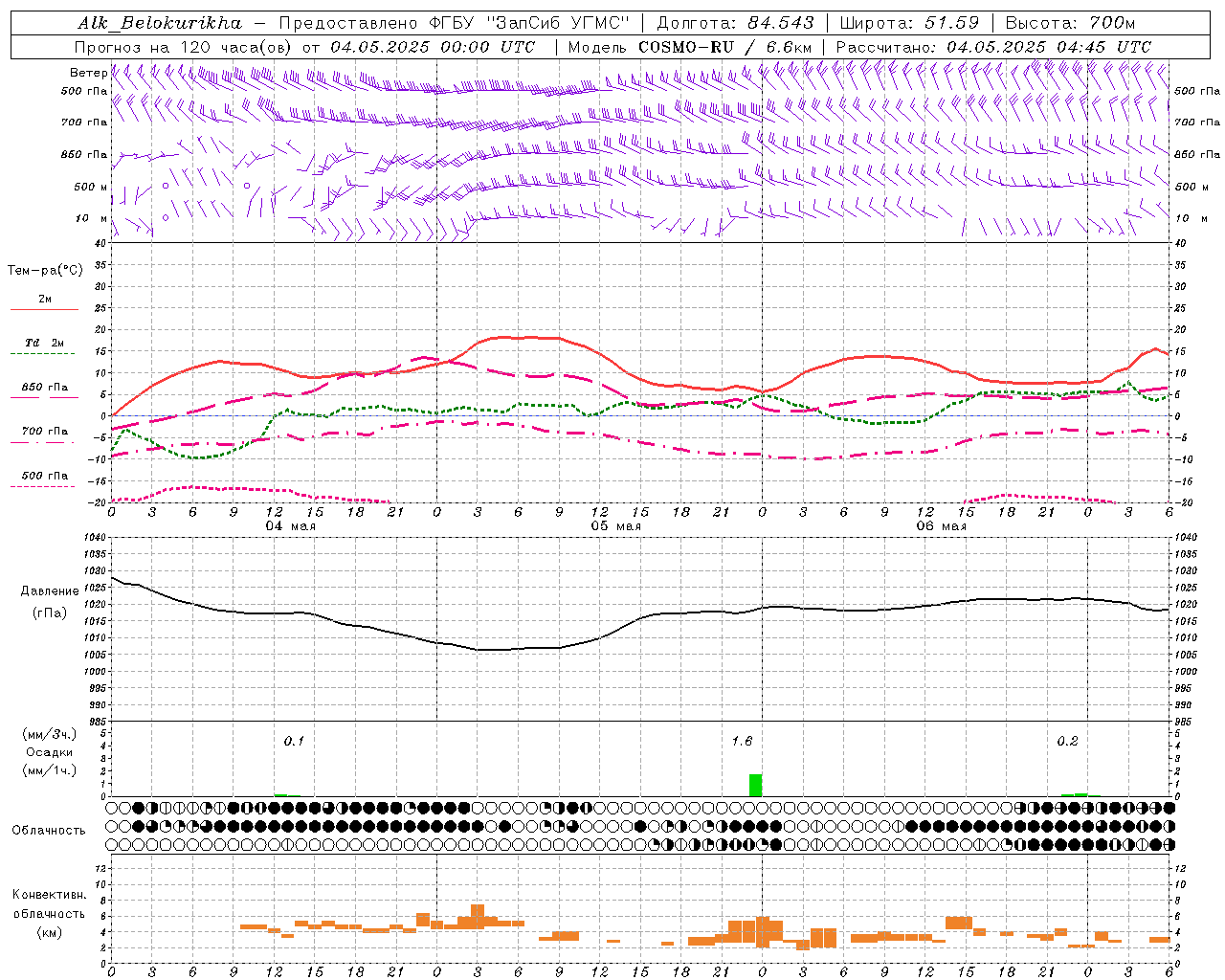The image size is (1225, 980).
Task: Click the 'Долгота: 84.543' field
Action: (x=735, y=23)
